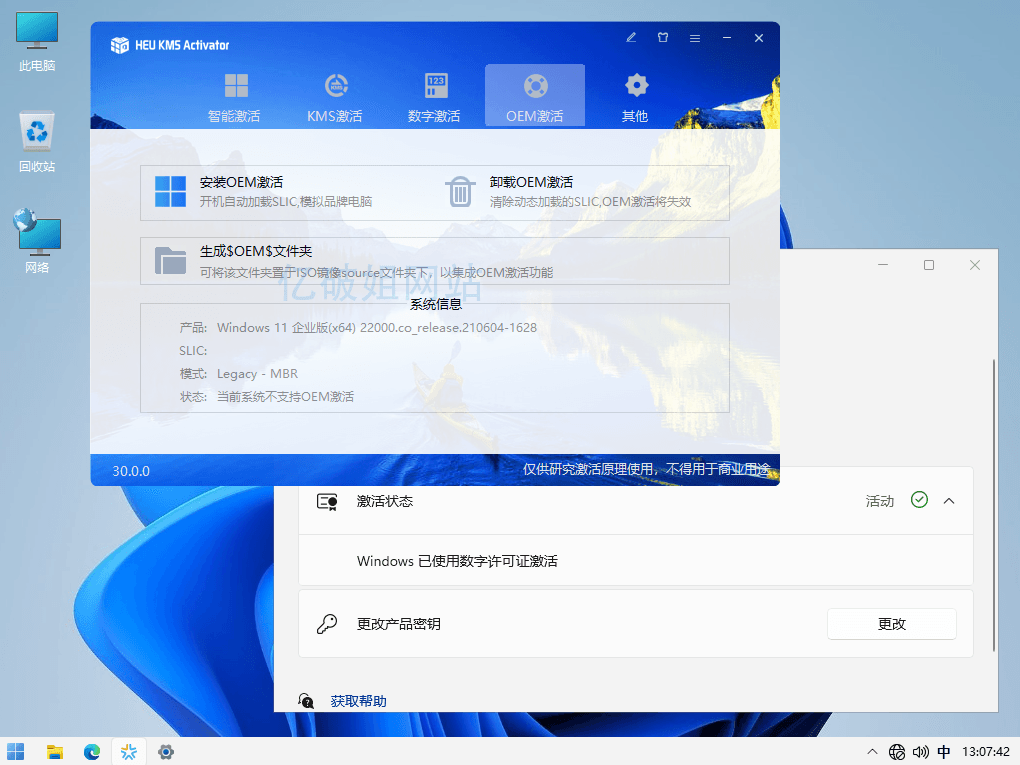The image size is (1020, 765).
Task: Close the Settings window
Action: tap(974, 265)
